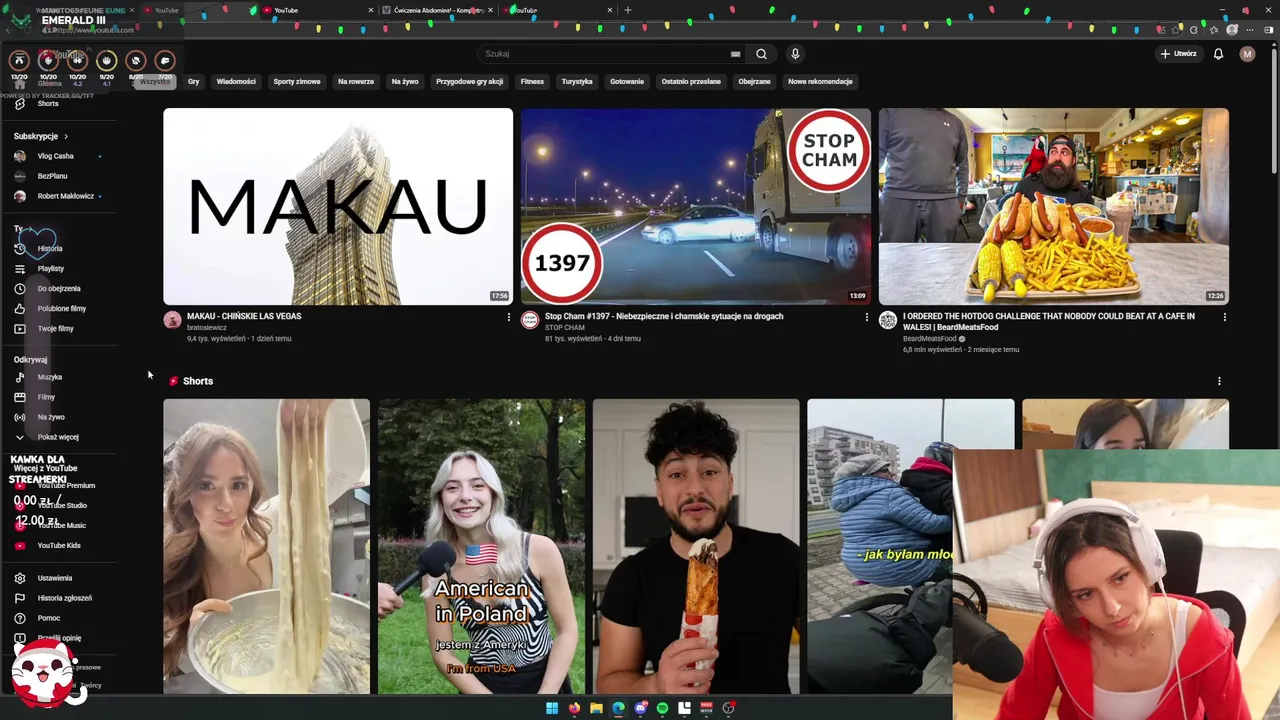Viewport: 1280px width, 720px height.
Task: Open the STOP CHAM channel avatar
Action: click(x=530, y=320)
